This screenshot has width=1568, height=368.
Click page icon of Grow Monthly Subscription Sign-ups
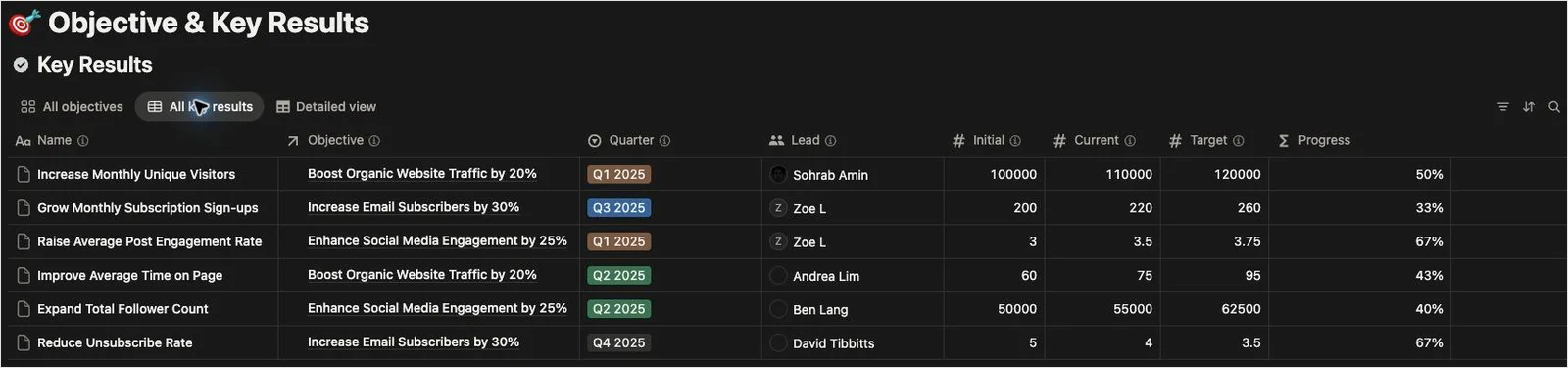[24, 208]
